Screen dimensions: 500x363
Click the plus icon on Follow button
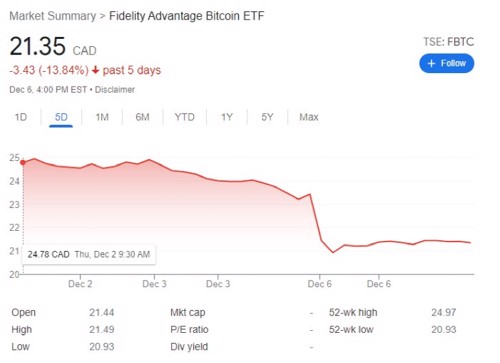coord(431,63)
